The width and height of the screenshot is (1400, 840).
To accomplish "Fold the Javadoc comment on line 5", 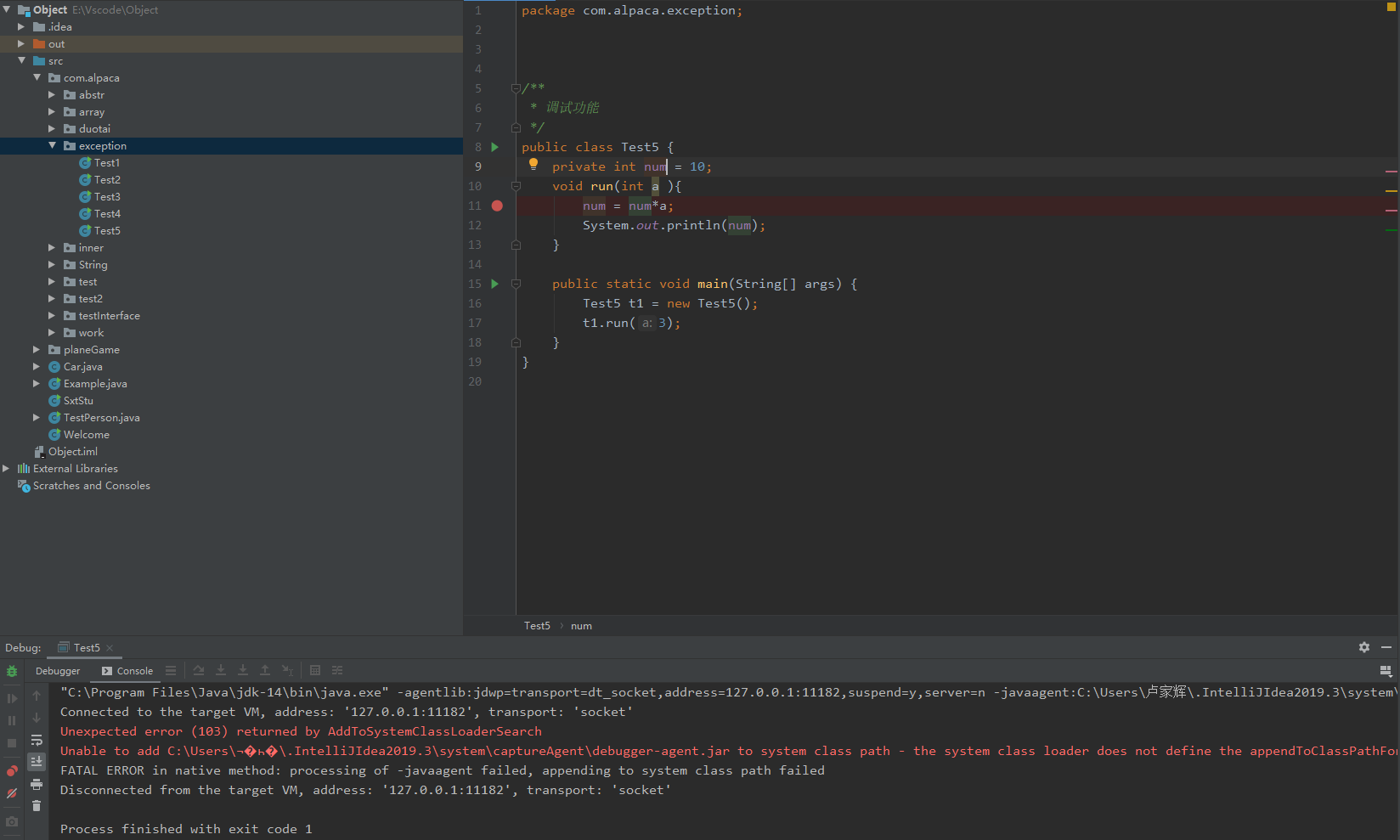I will coord(516,88).
